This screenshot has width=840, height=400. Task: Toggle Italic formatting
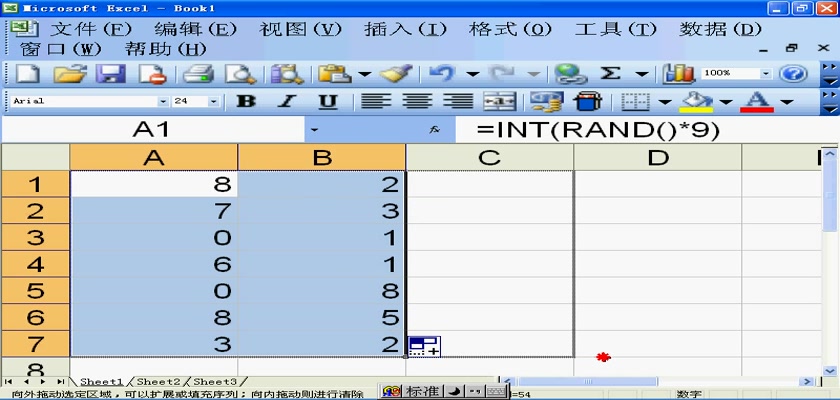287,101
